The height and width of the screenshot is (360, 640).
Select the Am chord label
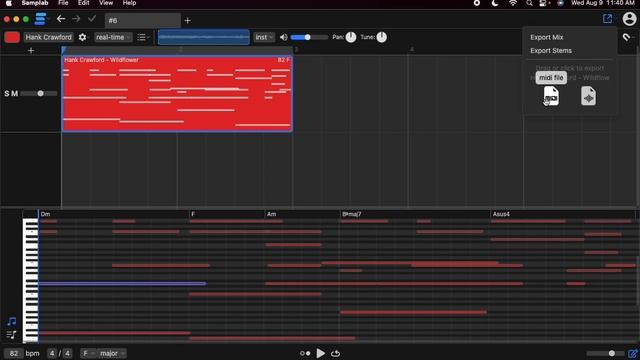click(x=271, y=214)
